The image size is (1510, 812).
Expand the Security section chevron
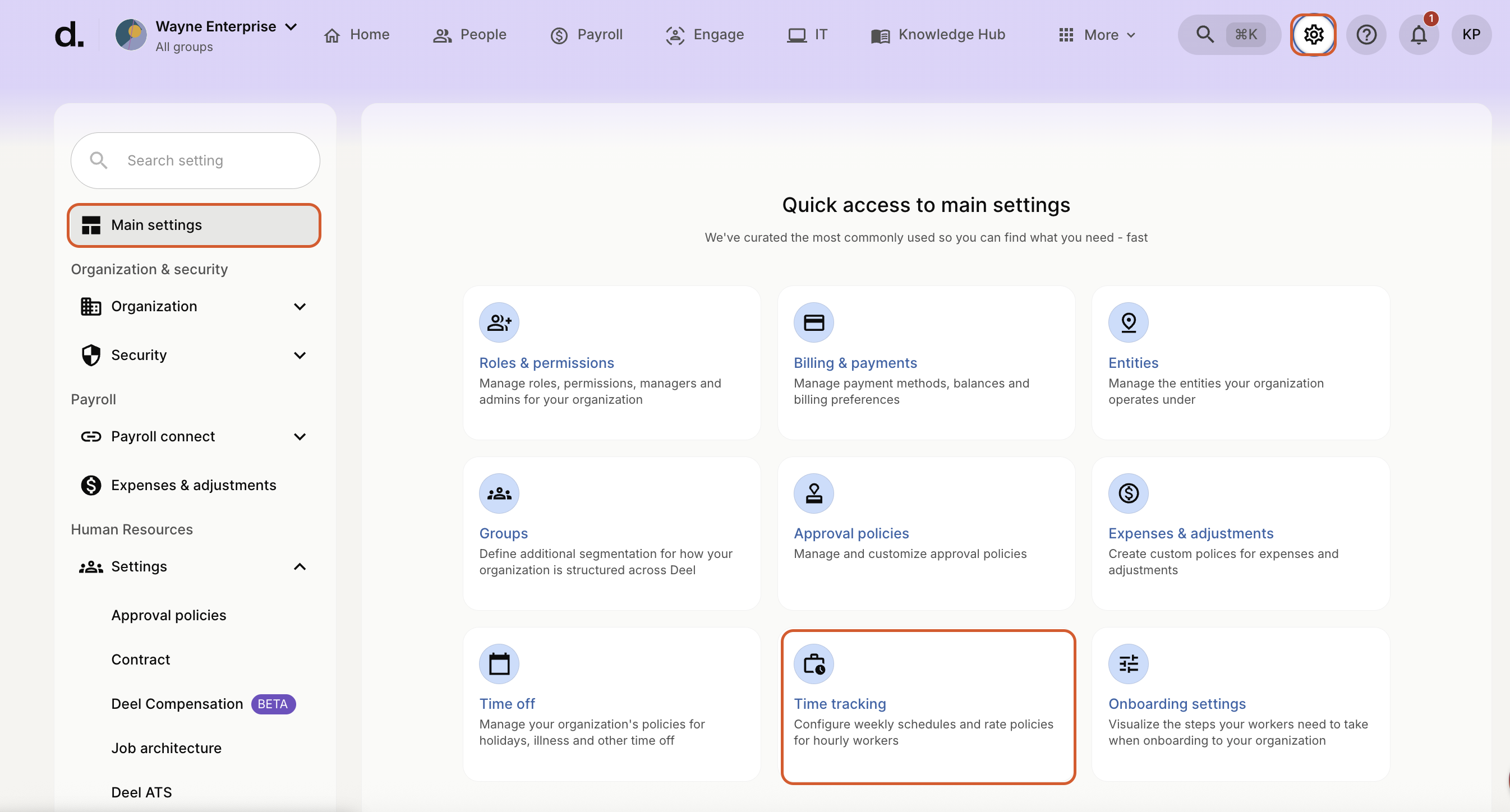[x=300, y=355]
